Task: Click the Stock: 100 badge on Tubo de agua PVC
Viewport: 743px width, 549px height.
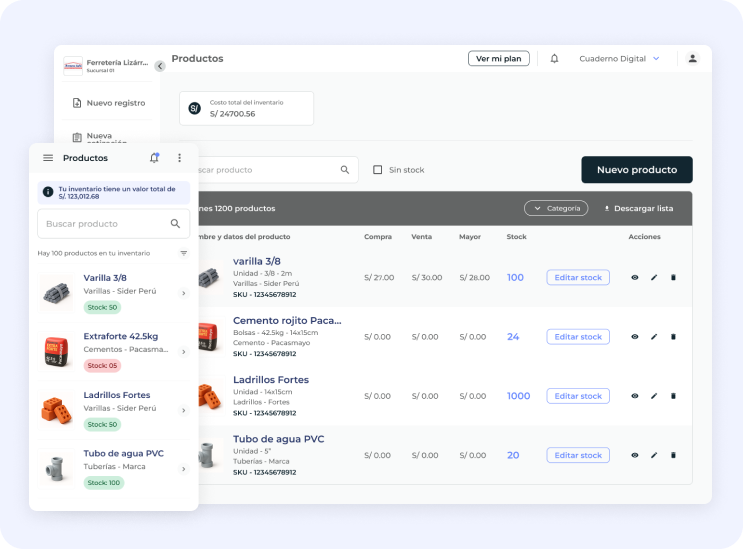Action: click(103, 483)
